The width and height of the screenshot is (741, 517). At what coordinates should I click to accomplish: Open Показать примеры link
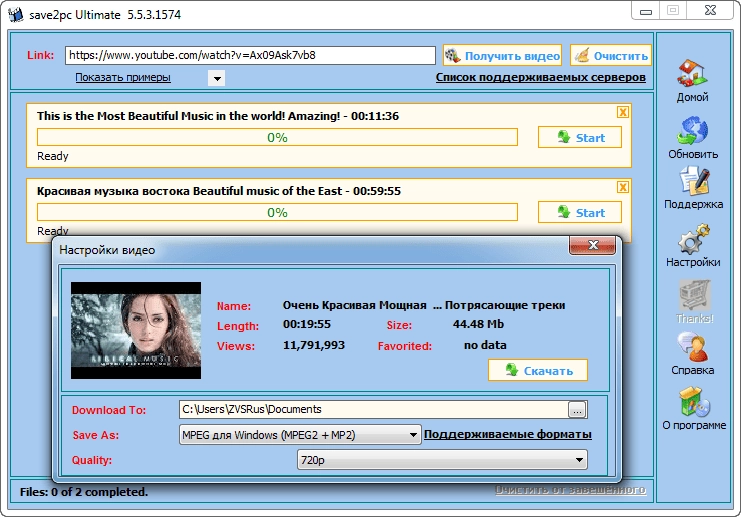coord(123,78)
